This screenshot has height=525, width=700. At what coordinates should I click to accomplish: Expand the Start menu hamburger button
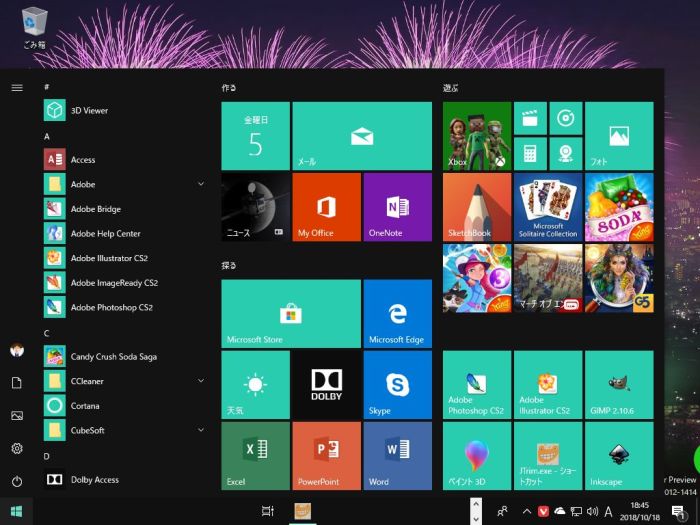[x=16, y=87]
